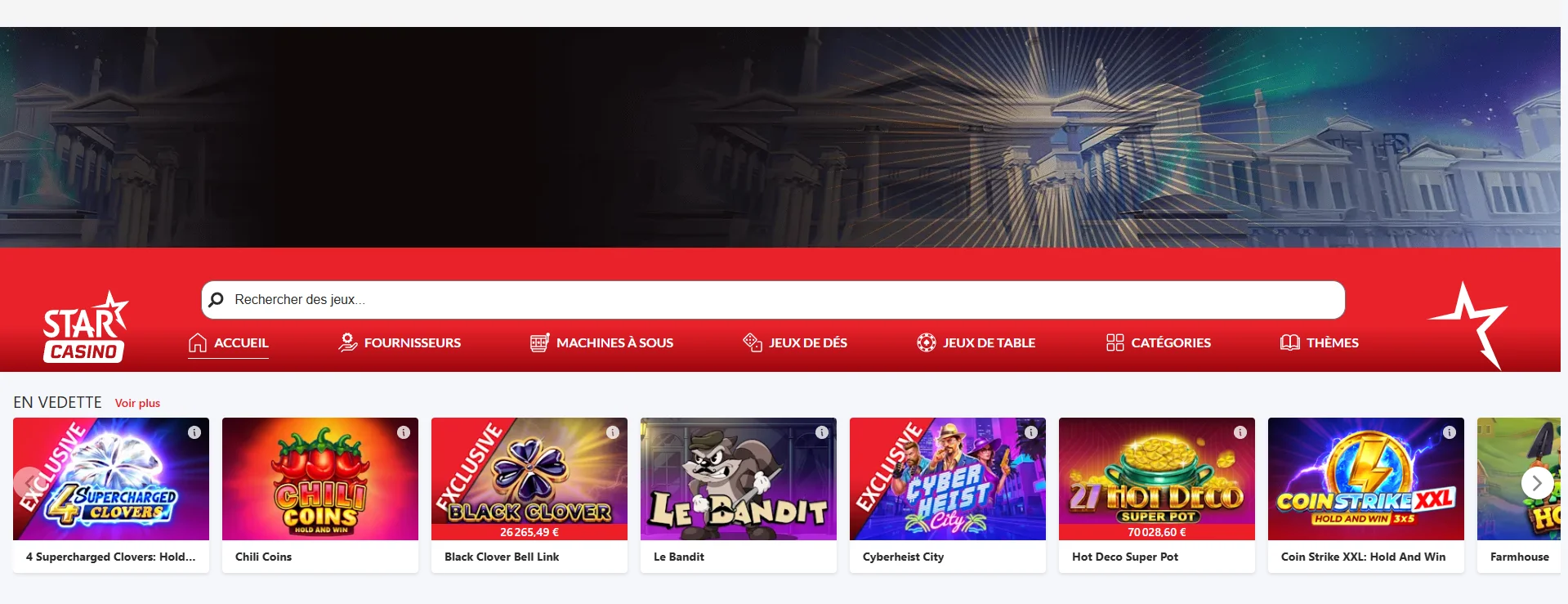This screenshot has height=604, width=1568.
Task: Click the 70 028,60 € jackpot amount
Action: click(1157, 532)
